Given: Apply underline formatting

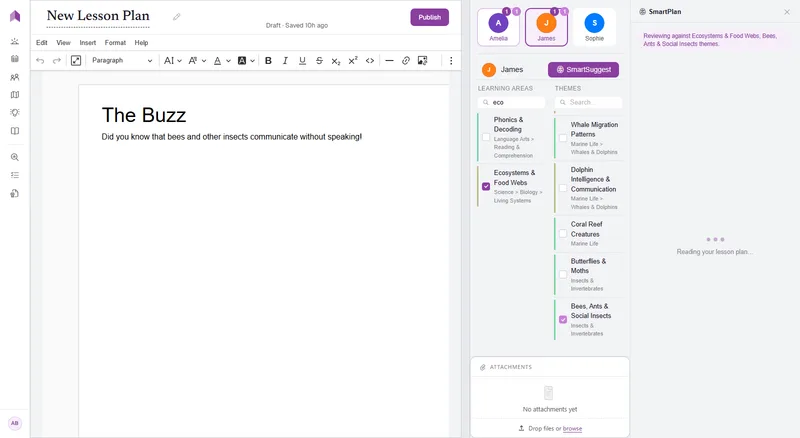Looking at the screenshot, I should [302, 61].
